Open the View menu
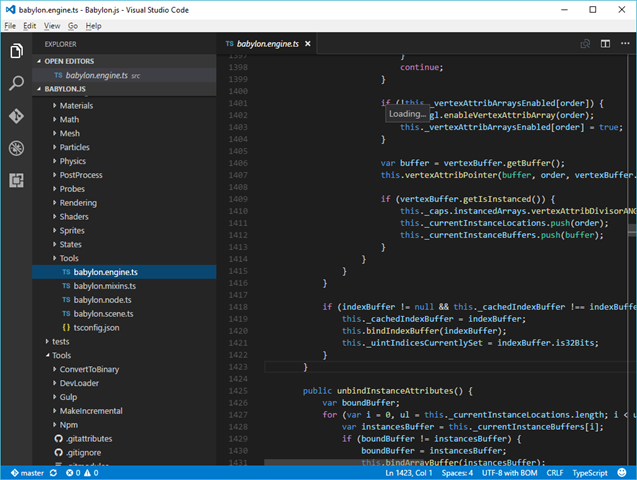 pos(52,26)
